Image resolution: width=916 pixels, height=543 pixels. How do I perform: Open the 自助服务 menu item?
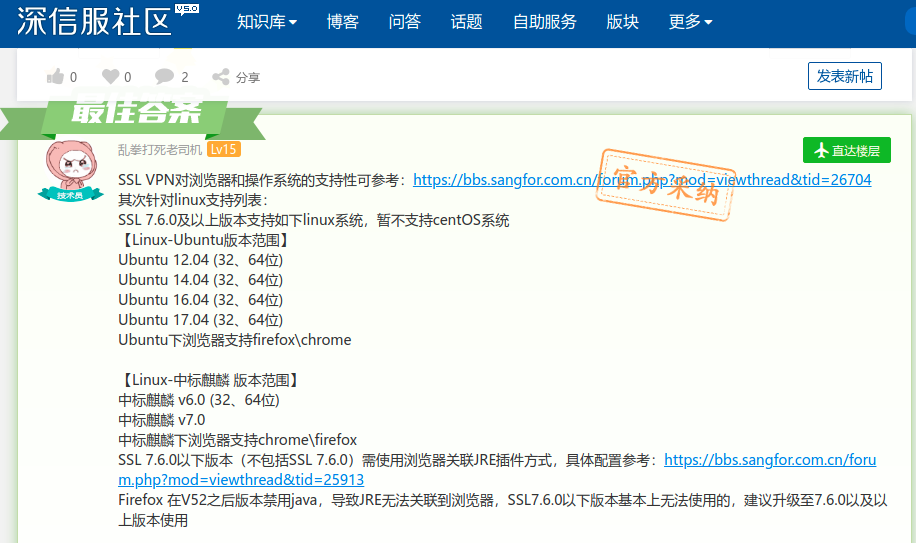[544, 22]
